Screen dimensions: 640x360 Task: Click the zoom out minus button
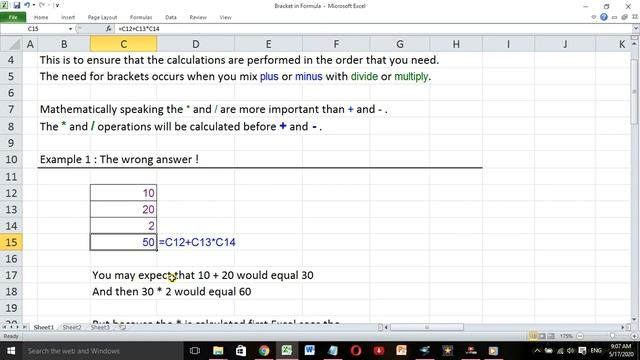point(580,336)
